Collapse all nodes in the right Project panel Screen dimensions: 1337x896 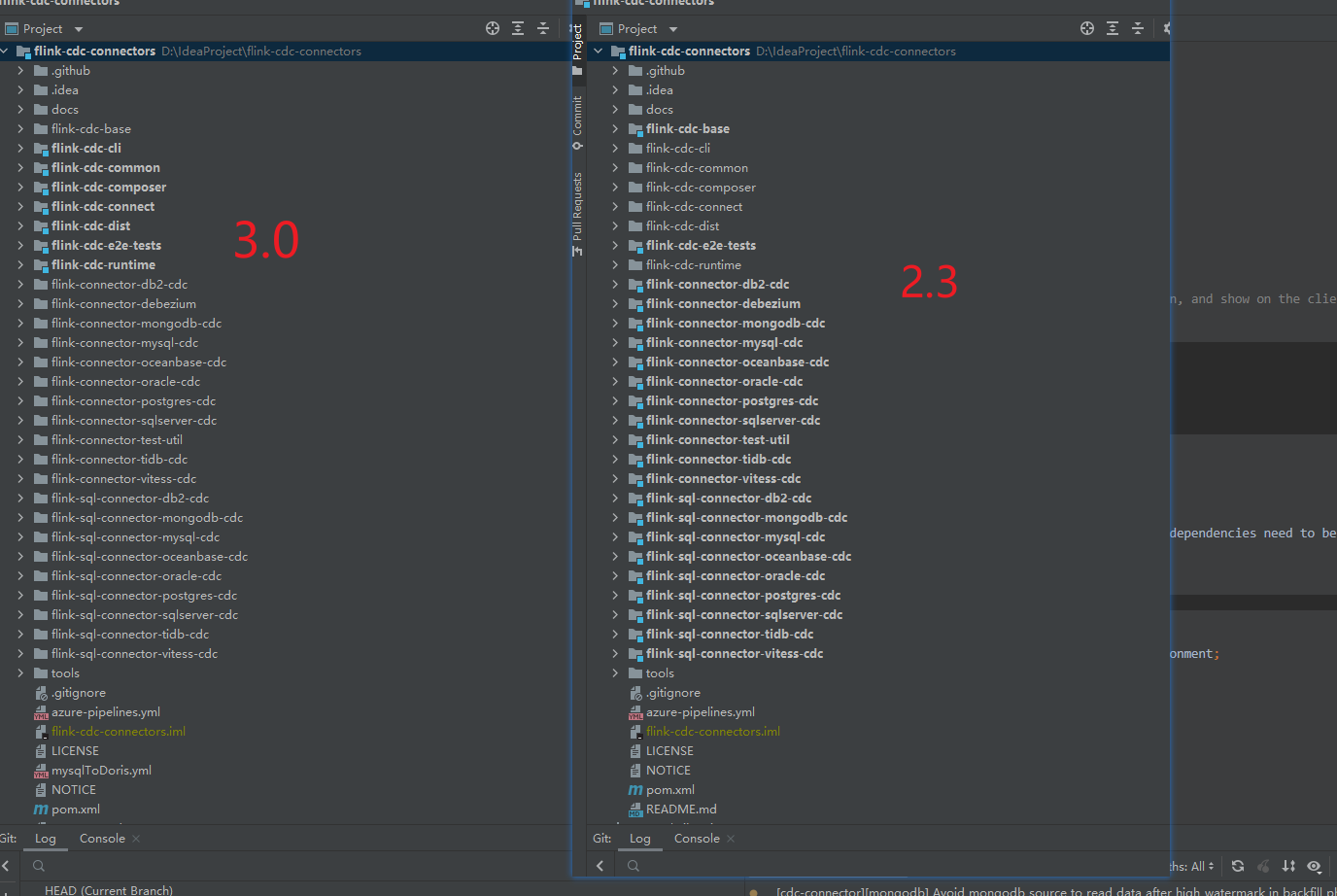pos(1138,28)
